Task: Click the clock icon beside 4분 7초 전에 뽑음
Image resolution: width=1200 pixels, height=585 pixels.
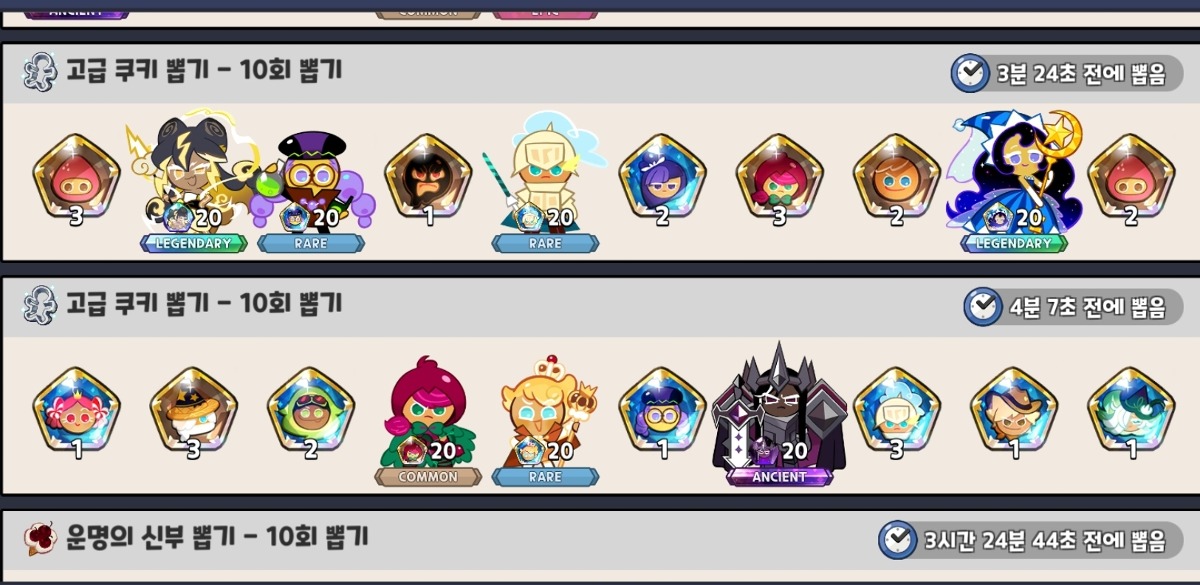Action: (x=983, y=306)
